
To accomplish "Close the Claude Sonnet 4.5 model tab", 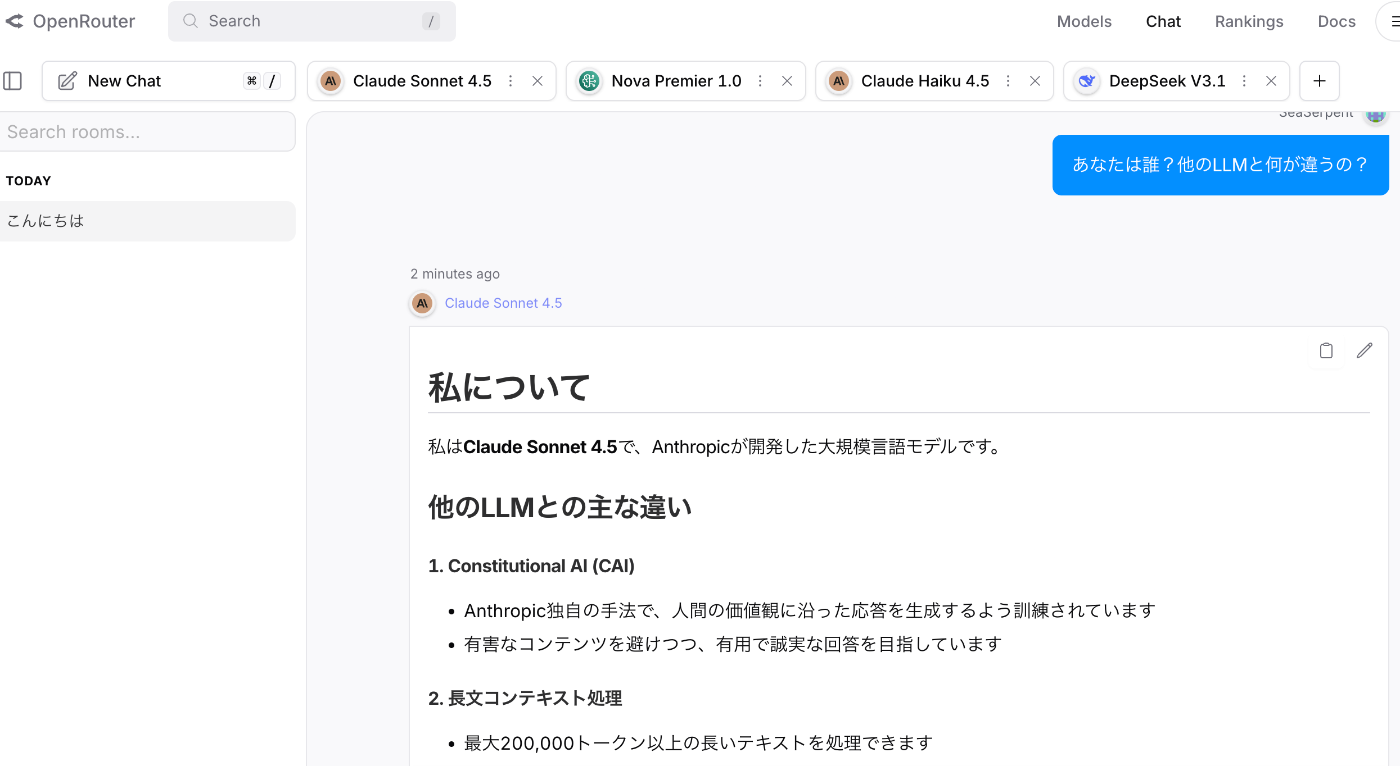I will (537, 81).
